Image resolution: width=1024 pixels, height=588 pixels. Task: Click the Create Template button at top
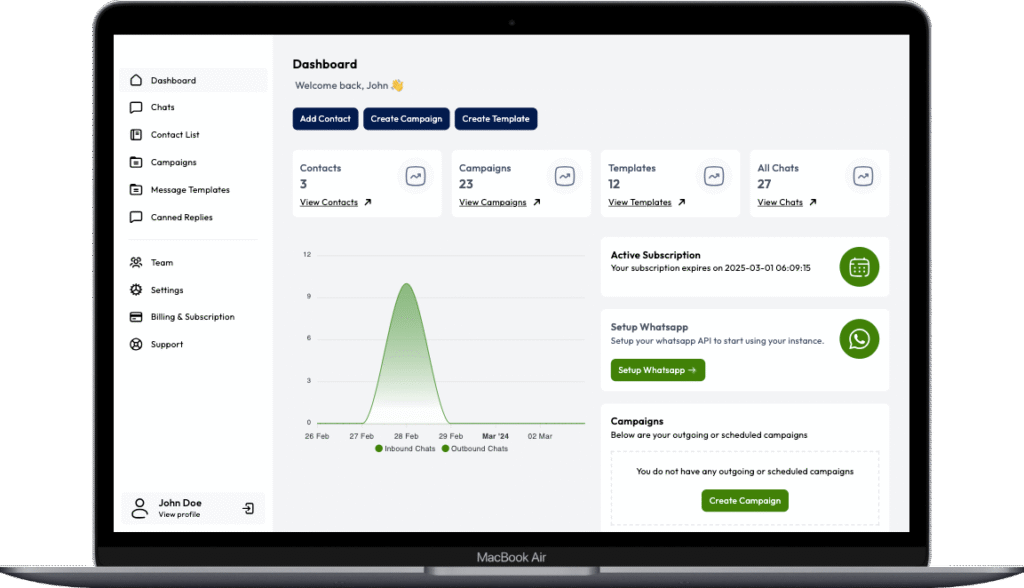tap(496, 119)
